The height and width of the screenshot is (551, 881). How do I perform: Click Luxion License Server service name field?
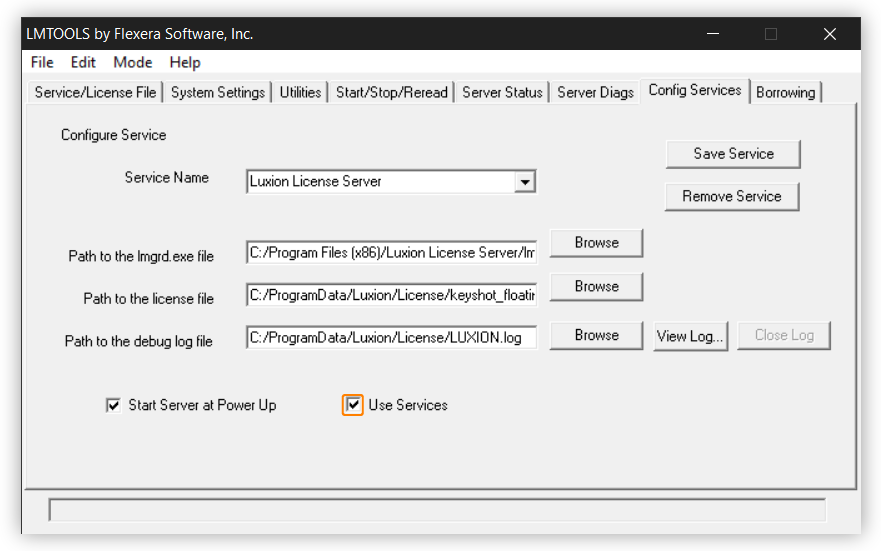click(391, 181)
